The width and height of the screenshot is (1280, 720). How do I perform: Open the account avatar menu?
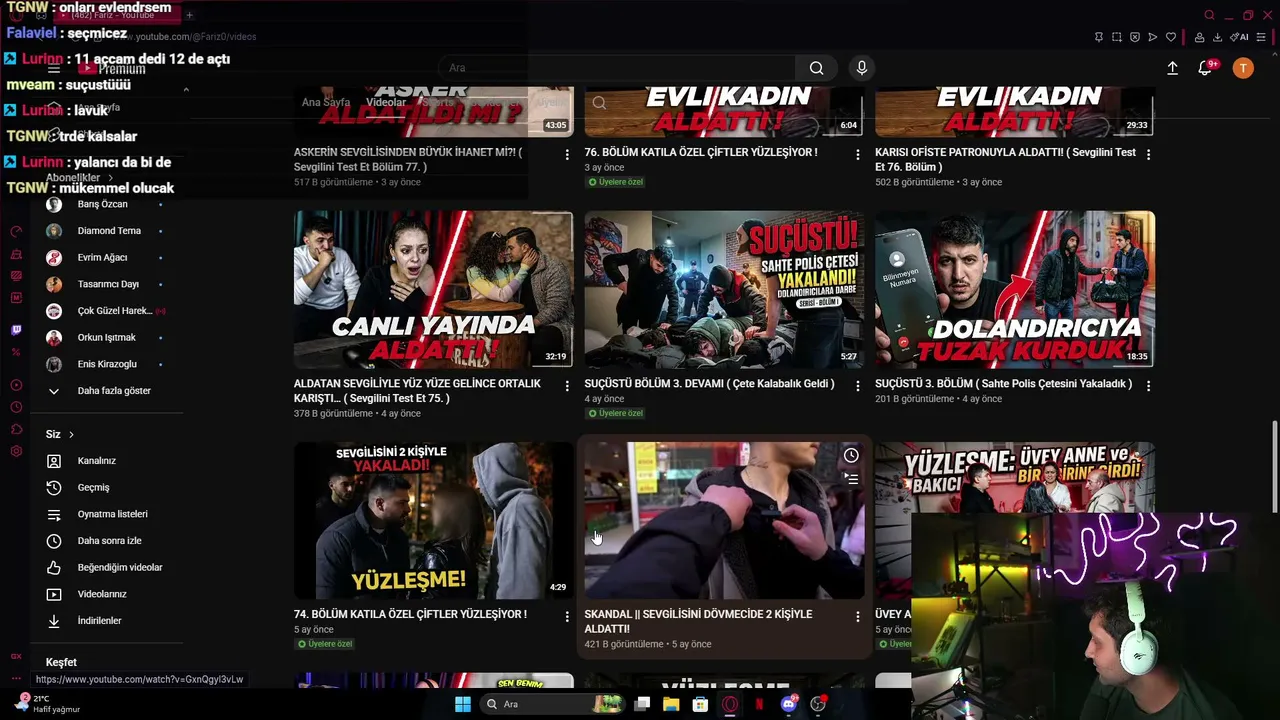pos(1243,68)
